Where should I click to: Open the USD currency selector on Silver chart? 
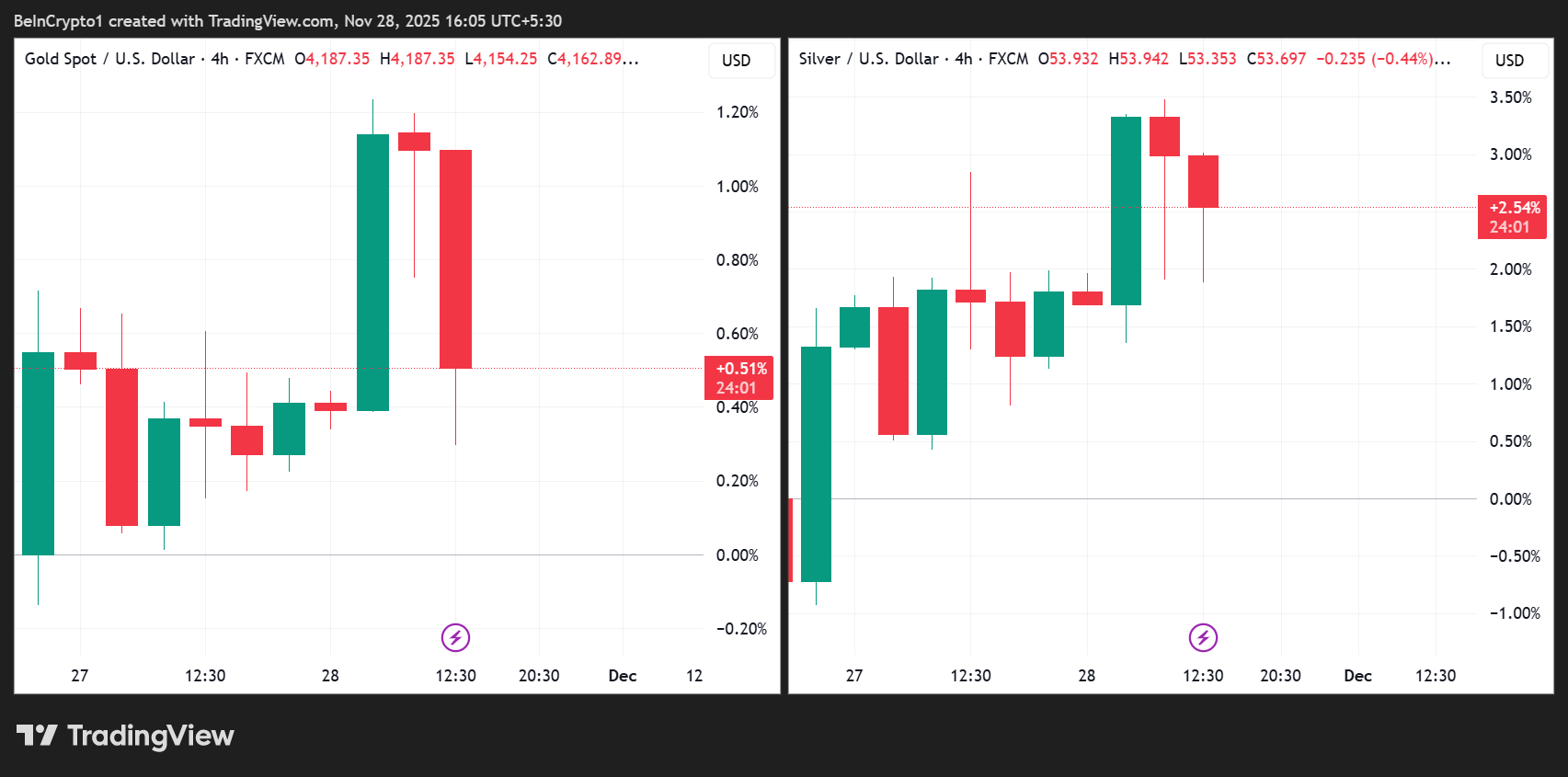tap(1509, 61)
